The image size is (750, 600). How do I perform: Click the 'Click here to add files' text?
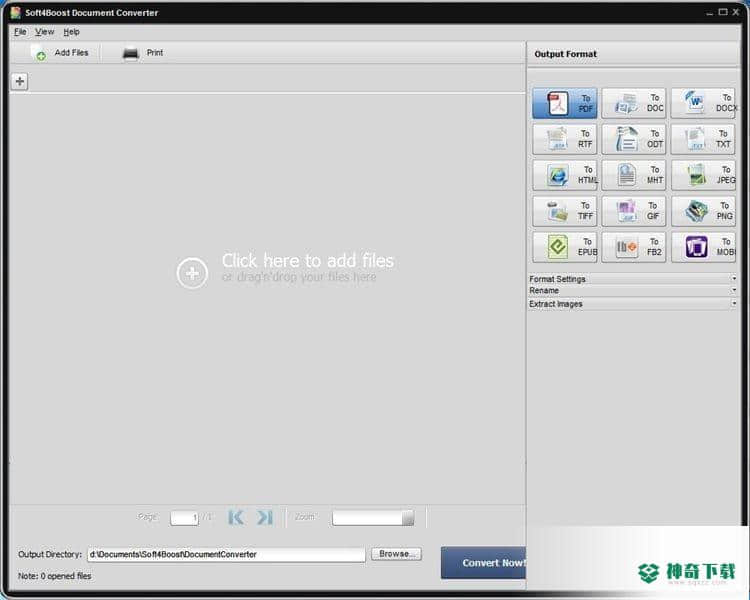tap(308, 261)
